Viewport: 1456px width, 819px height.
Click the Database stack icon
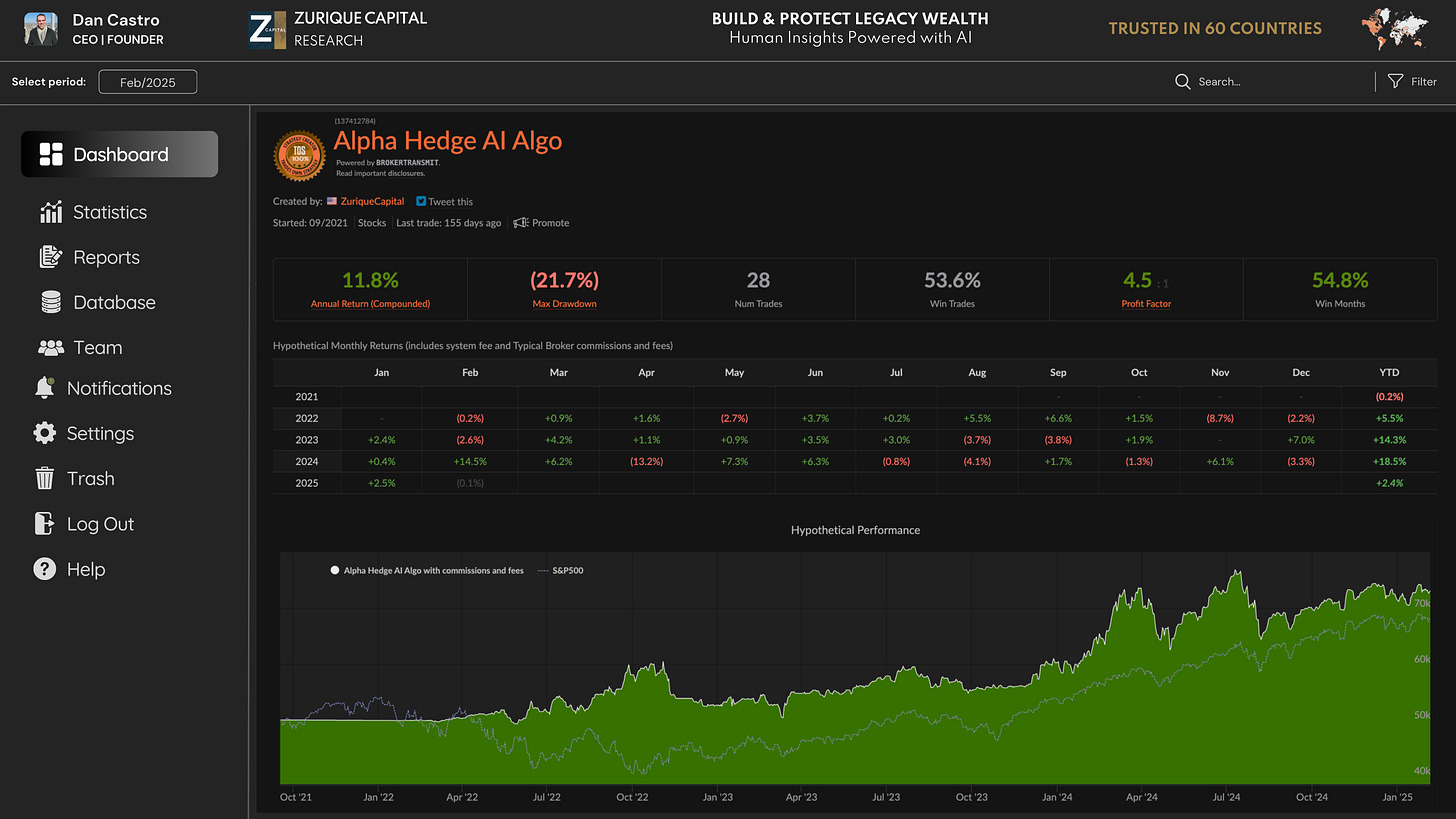tap(50, 302)
